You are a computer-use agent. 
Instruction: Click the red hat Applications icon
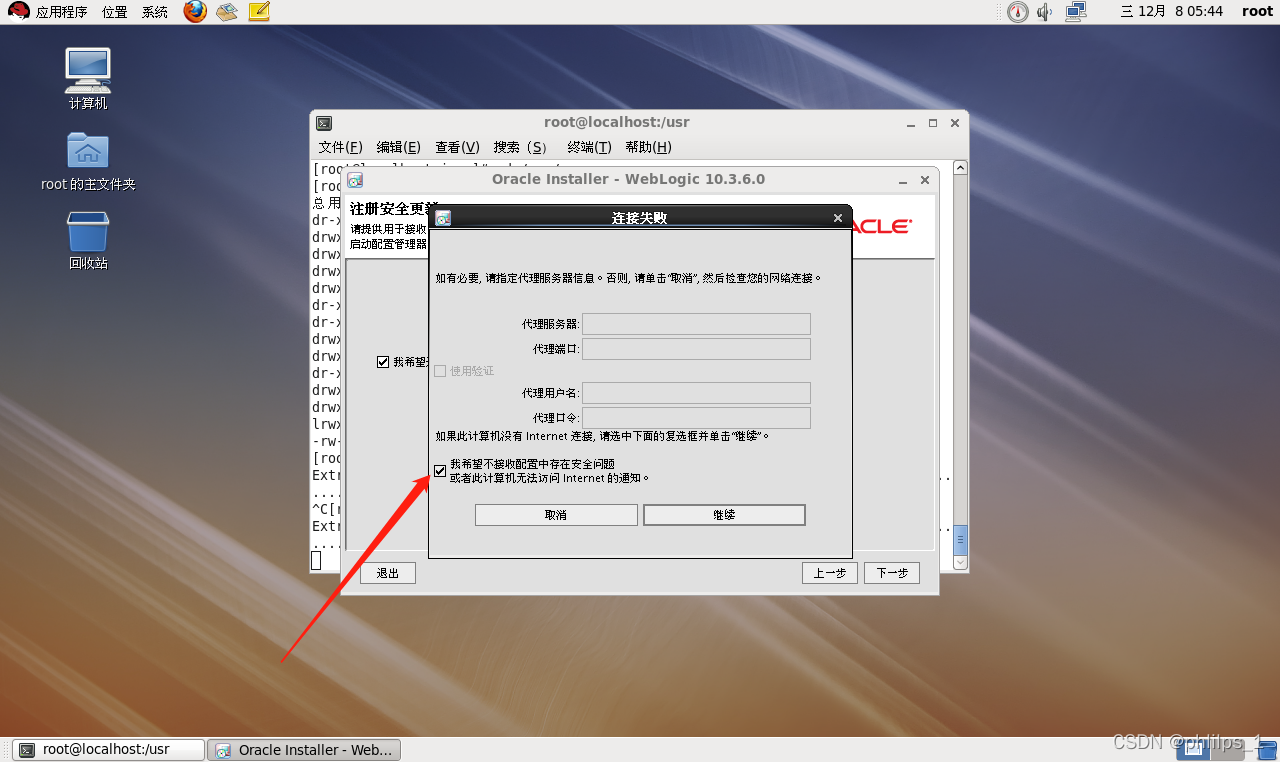[18, 12]
